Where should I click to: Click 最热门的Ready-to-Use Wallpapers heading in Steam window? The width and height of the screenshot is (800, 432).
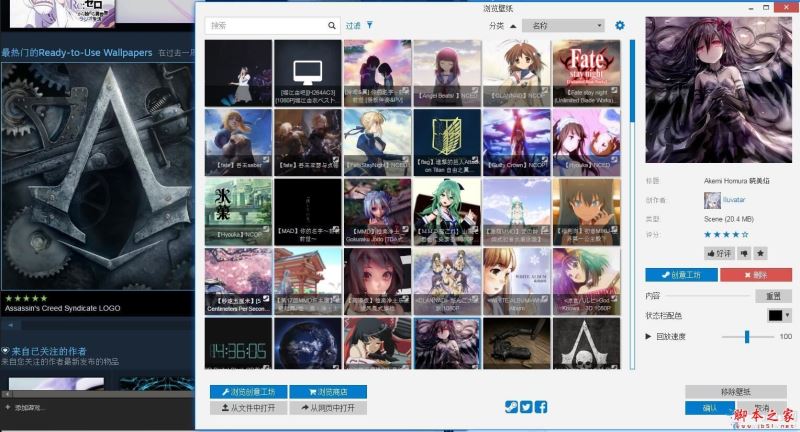pos(77,53)
